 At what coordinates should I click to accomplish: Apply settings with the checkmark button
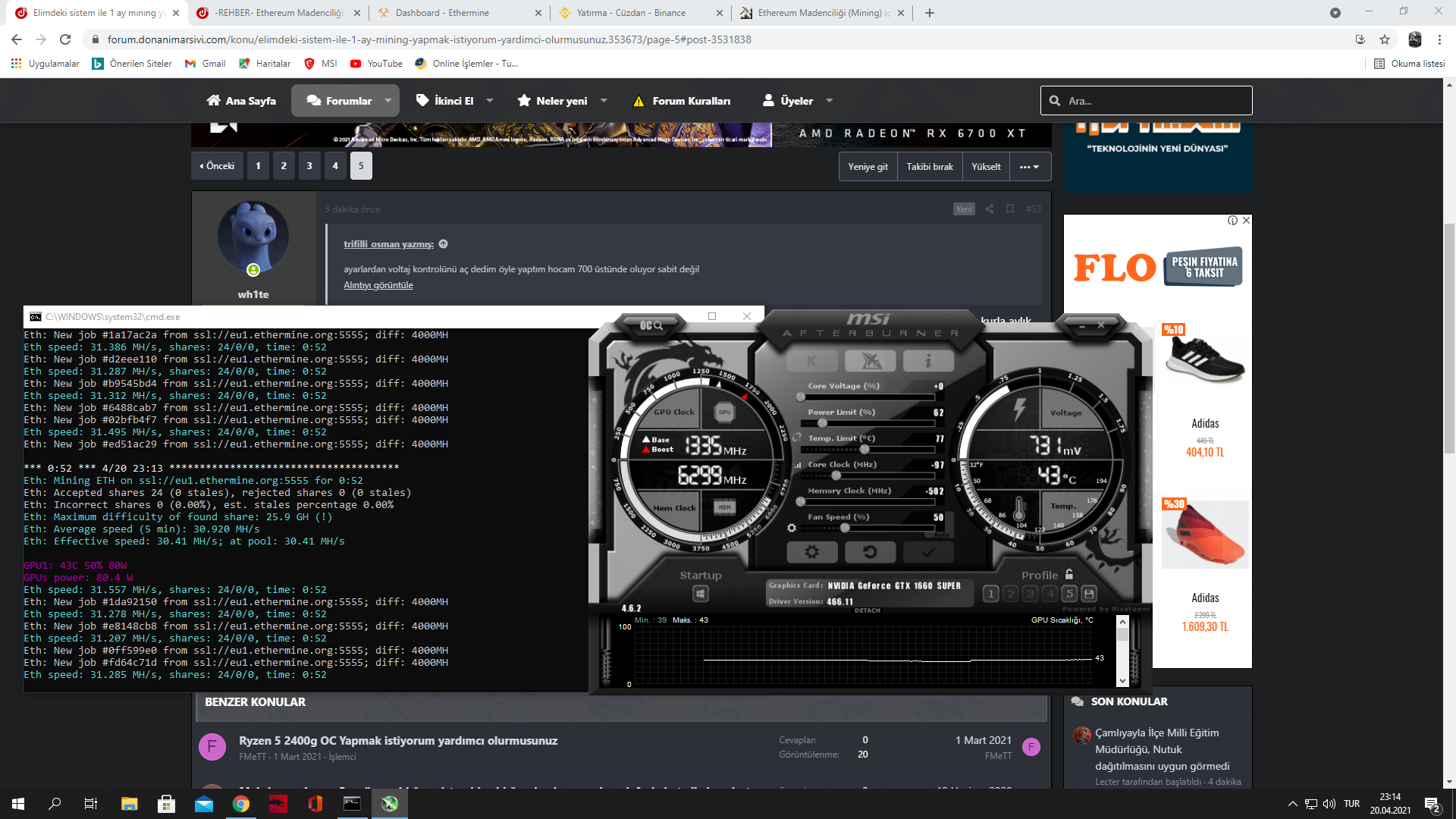click(x=927, y=552)
